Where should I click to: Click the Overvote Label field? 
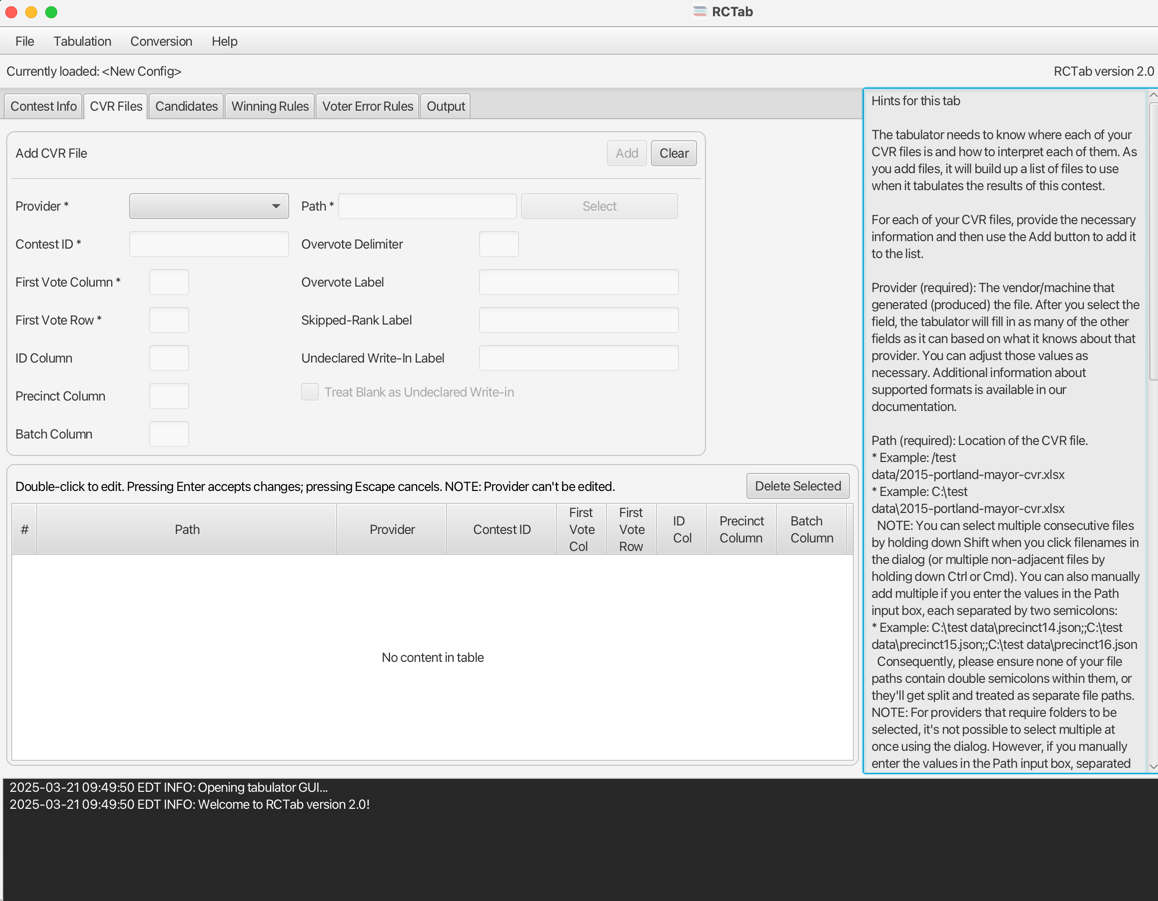[579, 282]
